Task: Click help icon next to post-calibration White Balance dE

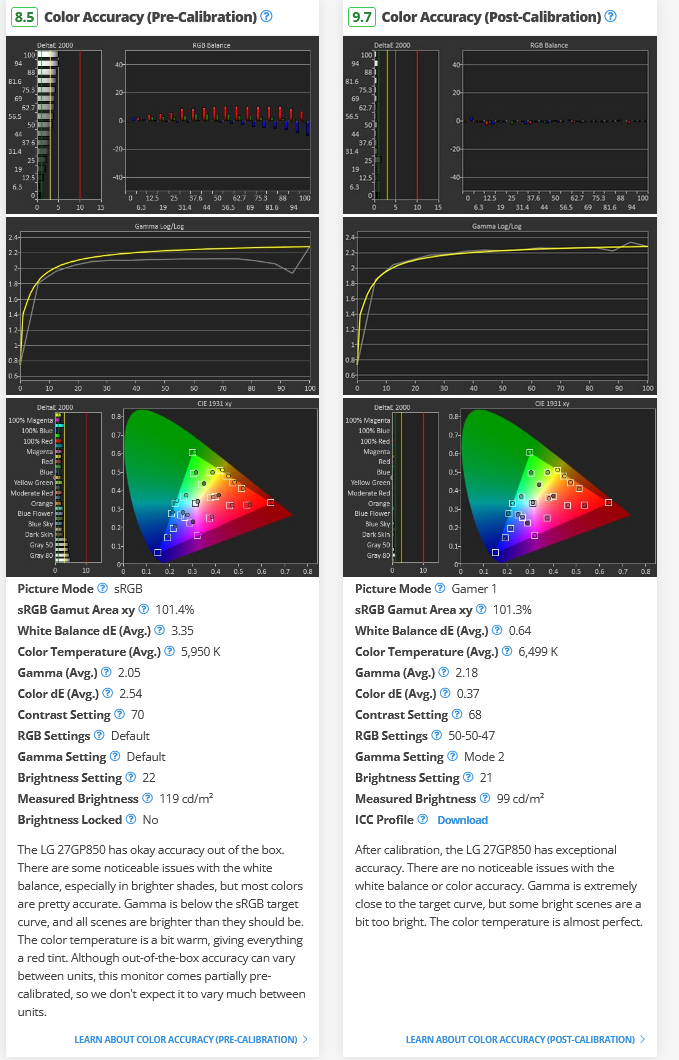Action: tap(497, 630)
